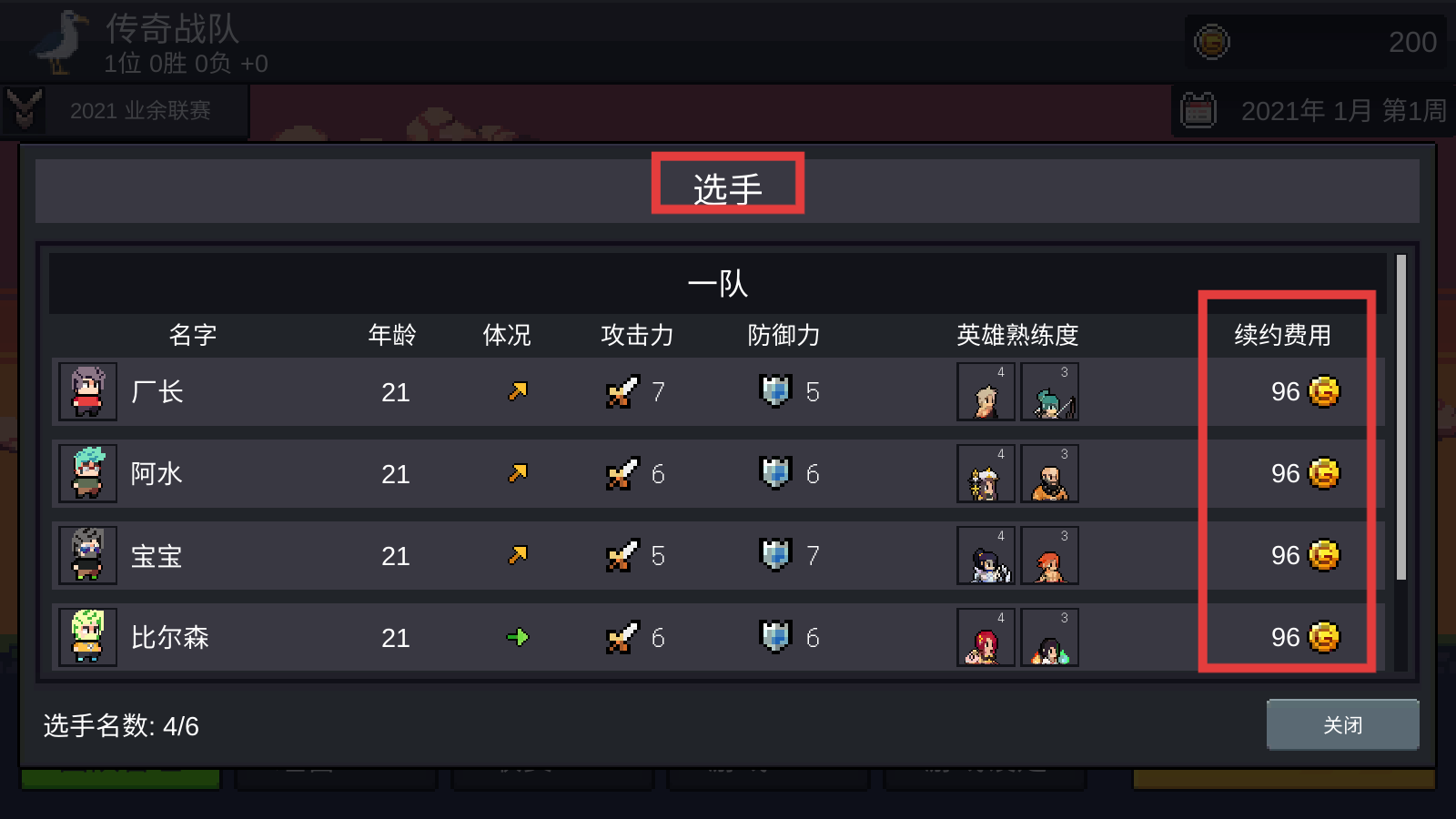
Task: Click 阿水's player avatar
Action: point(88,473)
